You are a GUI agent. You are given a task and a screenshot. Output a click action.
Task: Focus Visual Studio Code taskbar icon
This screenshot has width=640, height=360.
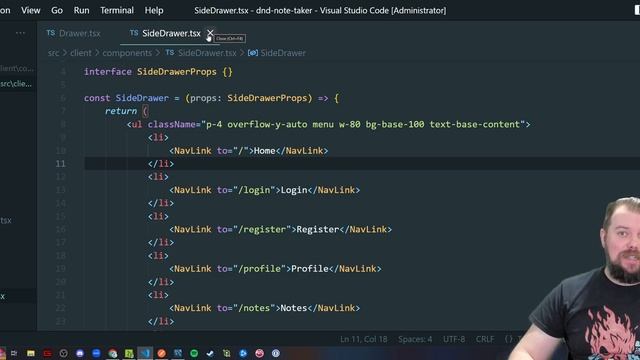point(145,353)
